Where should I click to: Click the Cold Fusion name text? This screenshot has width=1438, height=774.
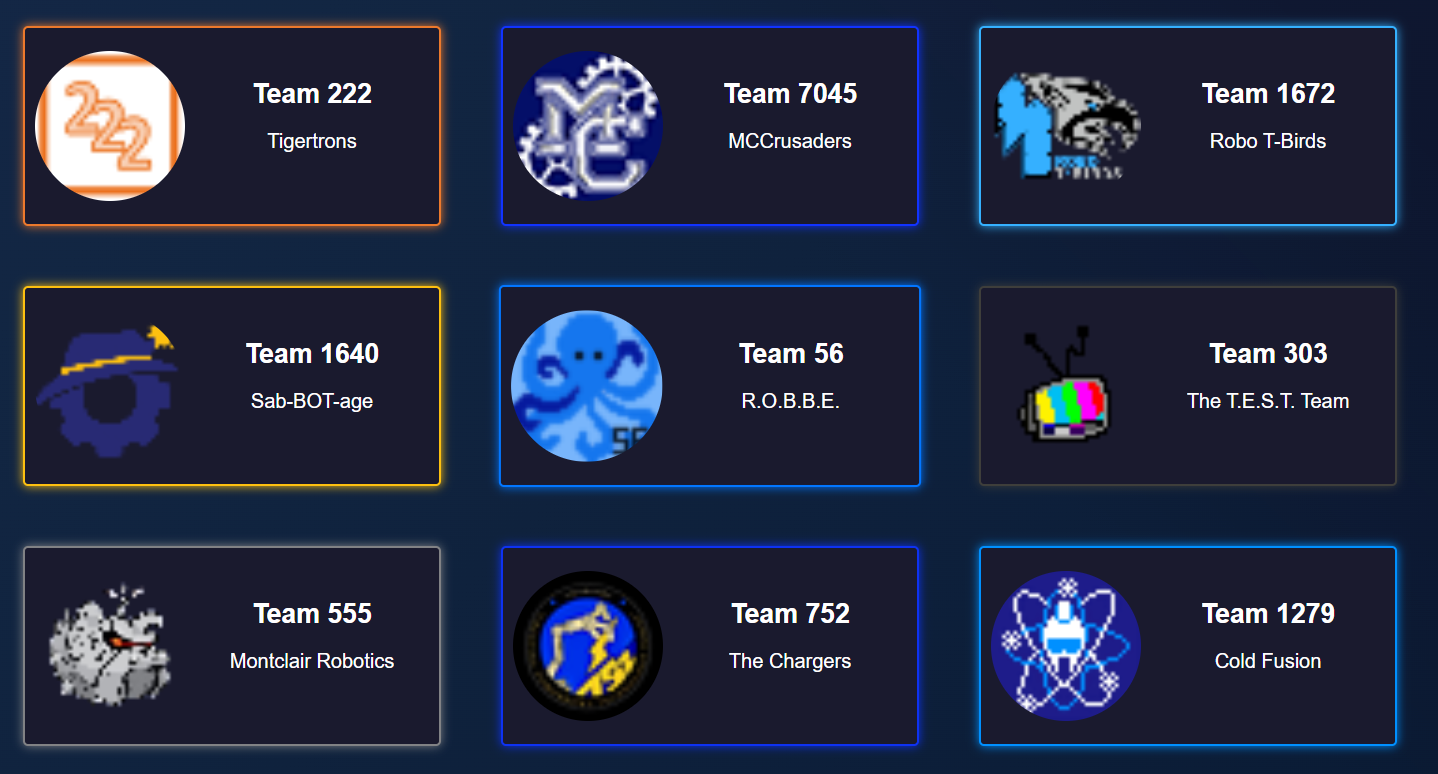coord(1268,661)
